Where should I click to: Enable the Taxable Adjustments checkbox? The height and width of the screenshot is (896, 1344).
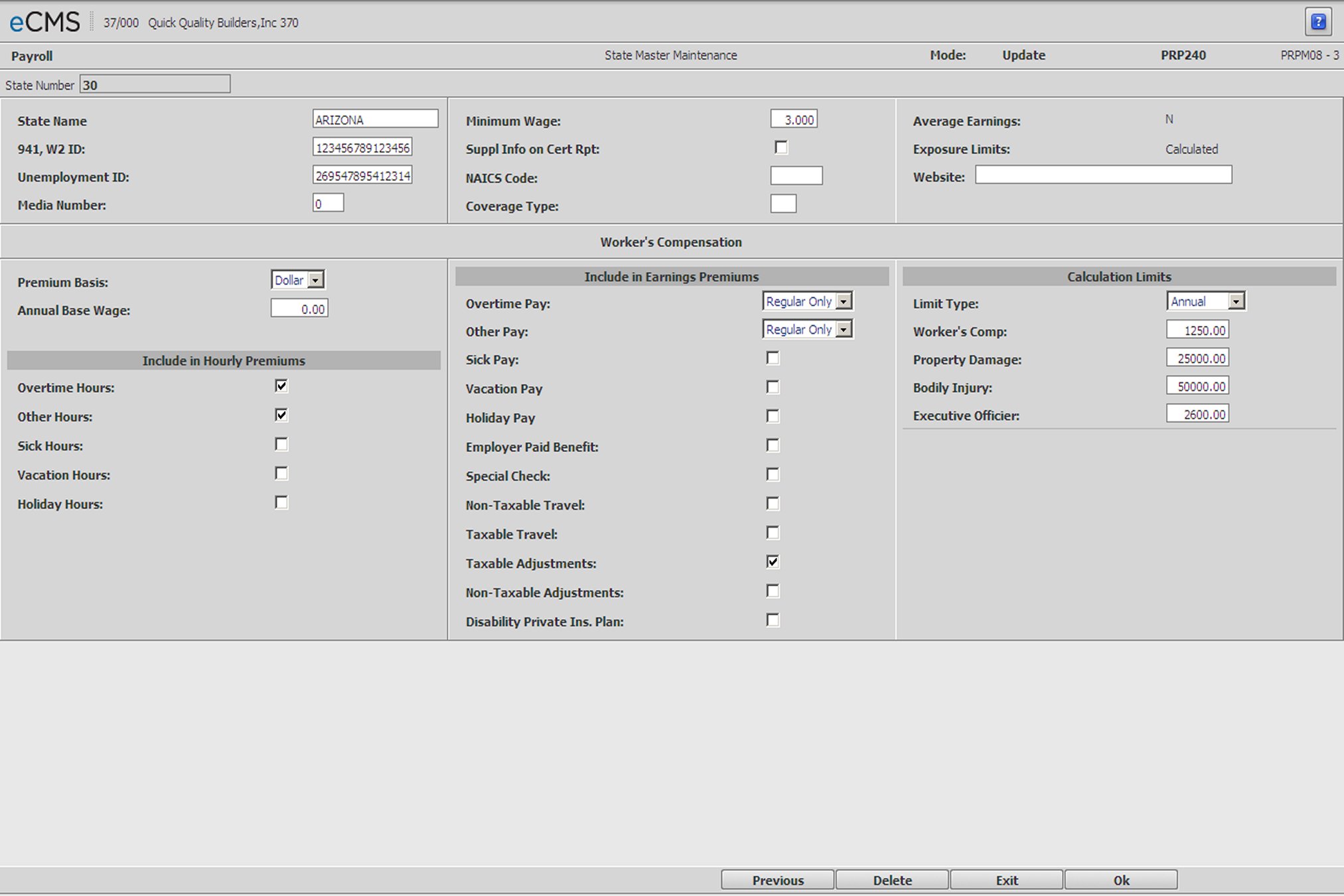coord(771,561)
